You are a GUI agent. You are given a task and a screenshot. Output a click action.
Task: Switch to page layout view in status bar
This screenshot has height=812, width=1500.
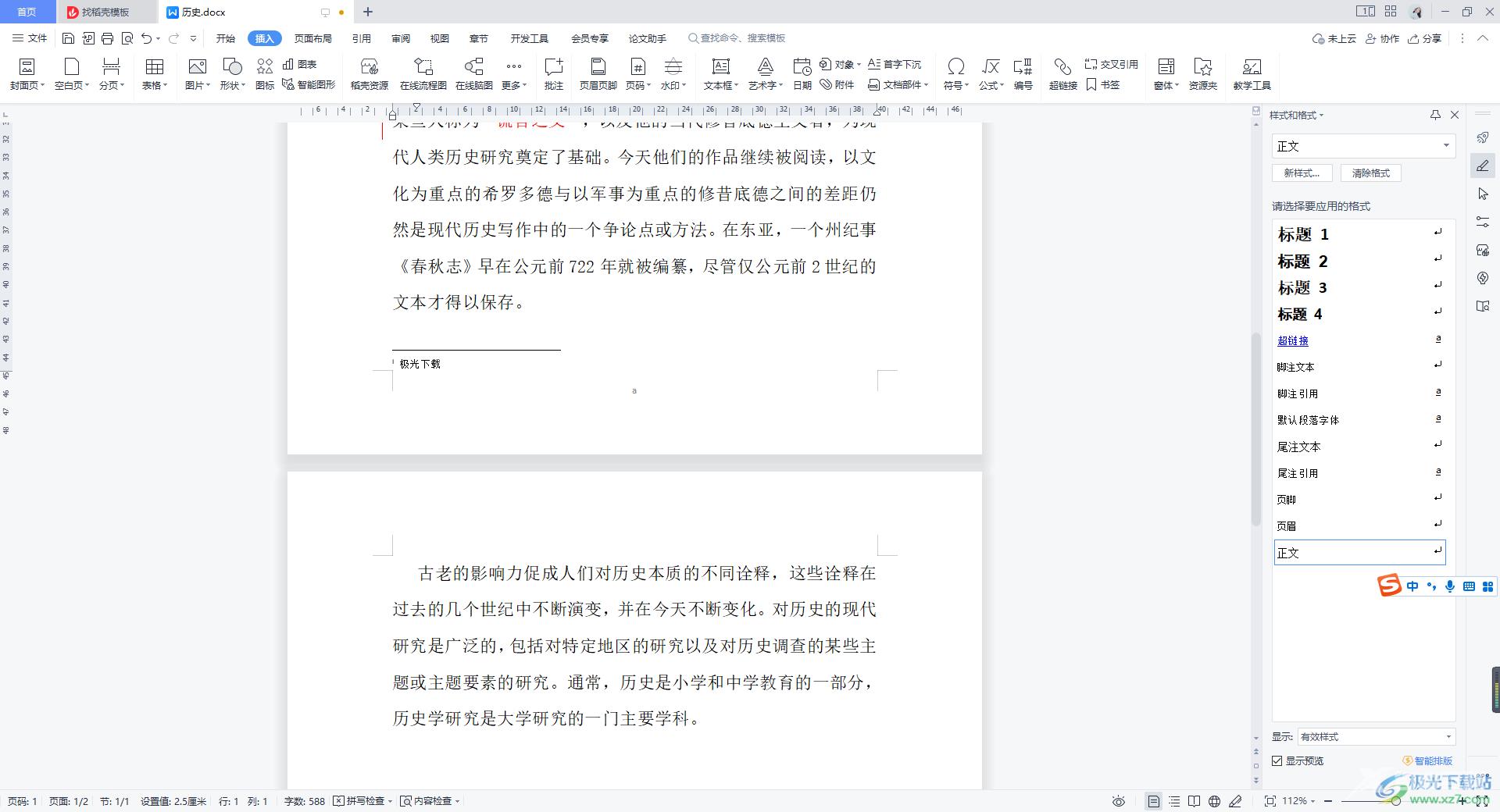[x=1154, y=801]
